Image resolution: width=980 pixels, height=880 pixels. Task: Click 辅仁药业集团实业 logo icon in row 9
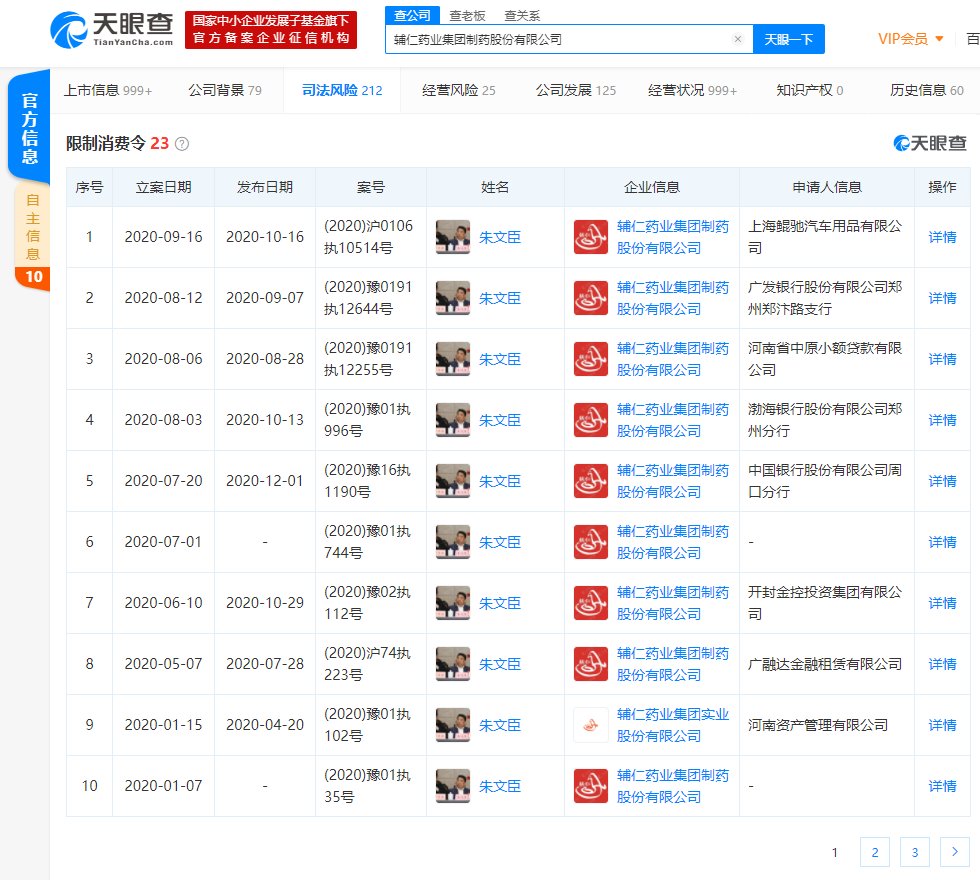pos(590,725)
